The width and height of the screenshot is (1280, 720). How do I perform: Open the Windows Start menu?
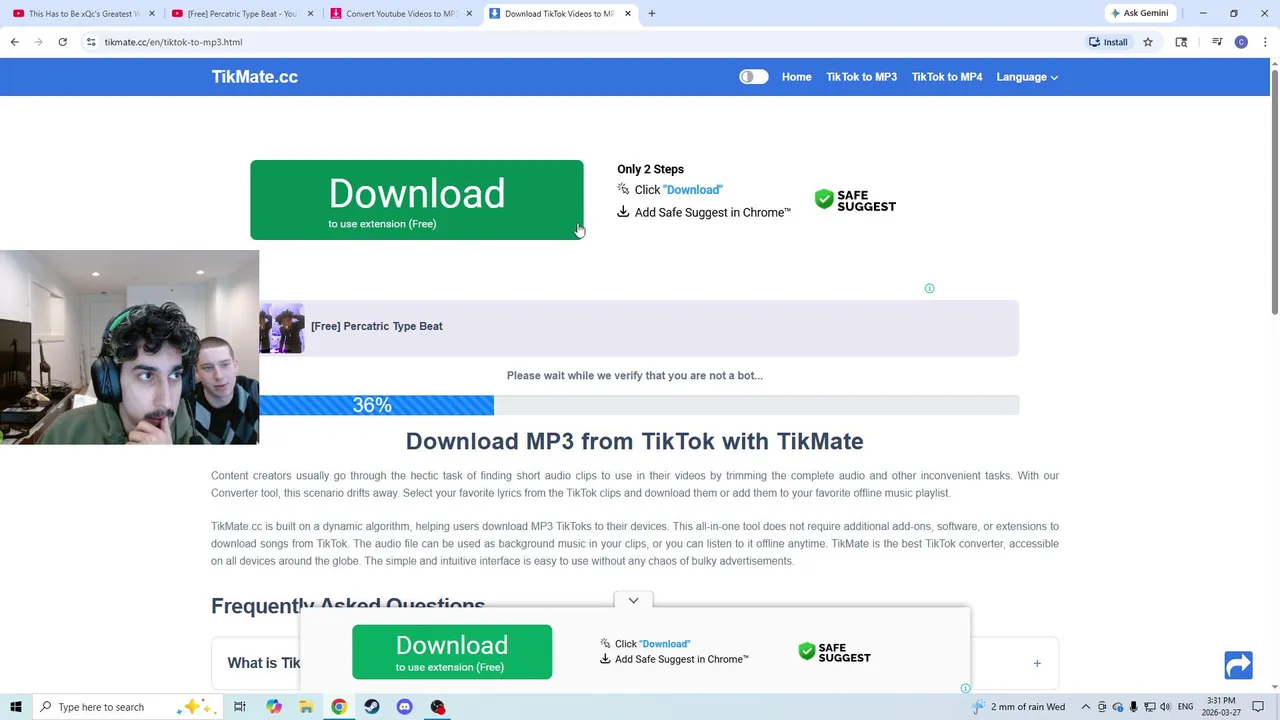[x=16, y=707]
